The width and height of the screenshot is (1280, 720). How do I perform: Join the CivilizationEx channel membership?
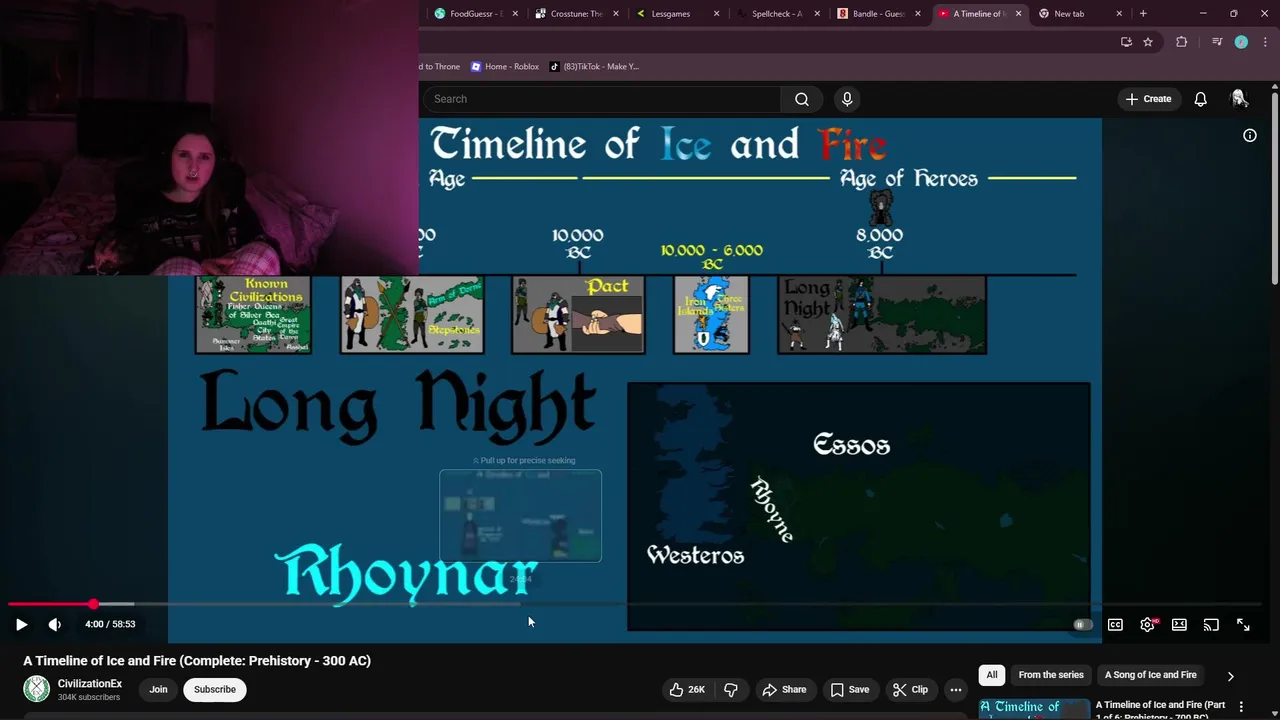158,689
